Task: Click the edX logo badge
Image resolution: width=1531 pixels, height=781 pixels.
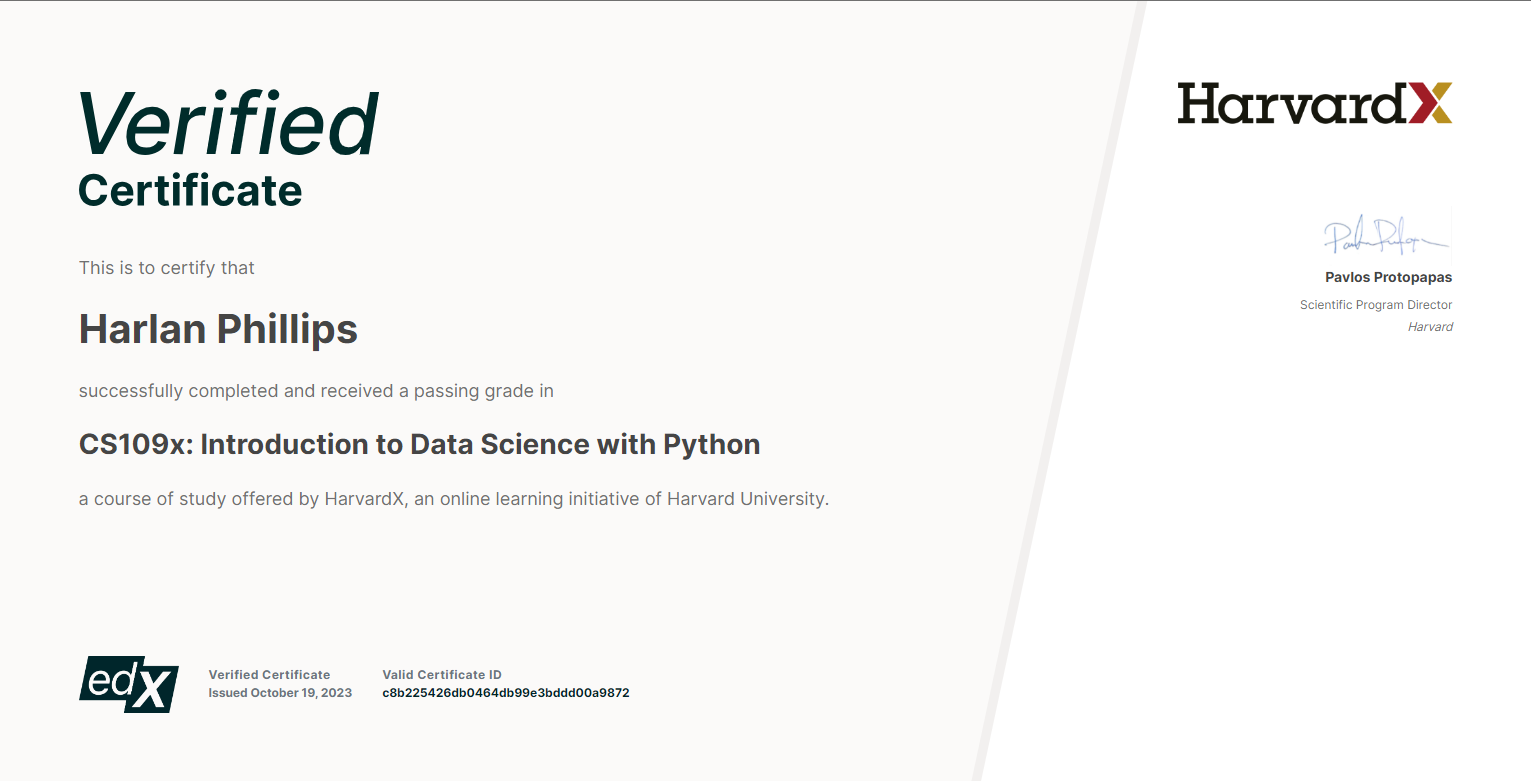Action: (129, 684)
